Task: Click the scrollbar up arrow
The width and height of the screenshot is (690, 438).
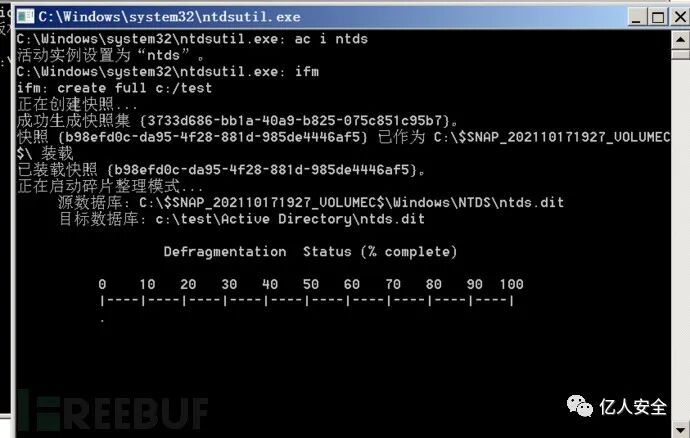Action: pos(680,40)
